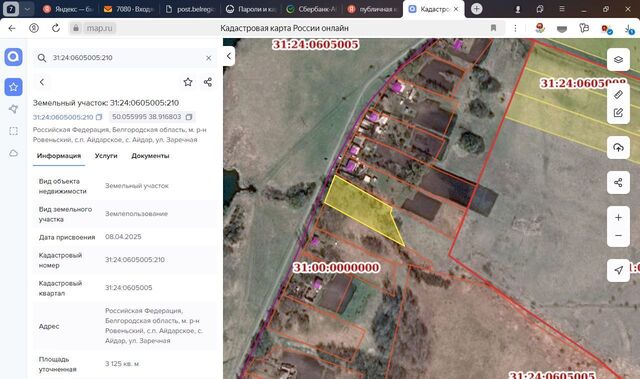Copy coordinates 50.055995 38.916803
Viewport: 640px width, 379px height.
point(189,117)
